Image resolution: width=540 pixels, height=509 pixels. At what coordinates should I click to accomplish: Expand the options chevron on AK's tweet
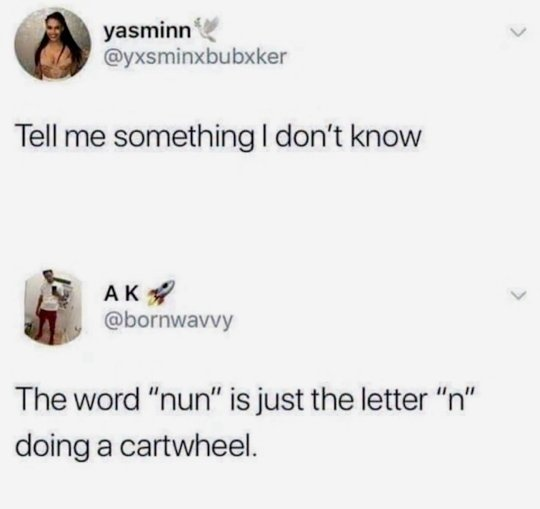(x=518, y=295)
